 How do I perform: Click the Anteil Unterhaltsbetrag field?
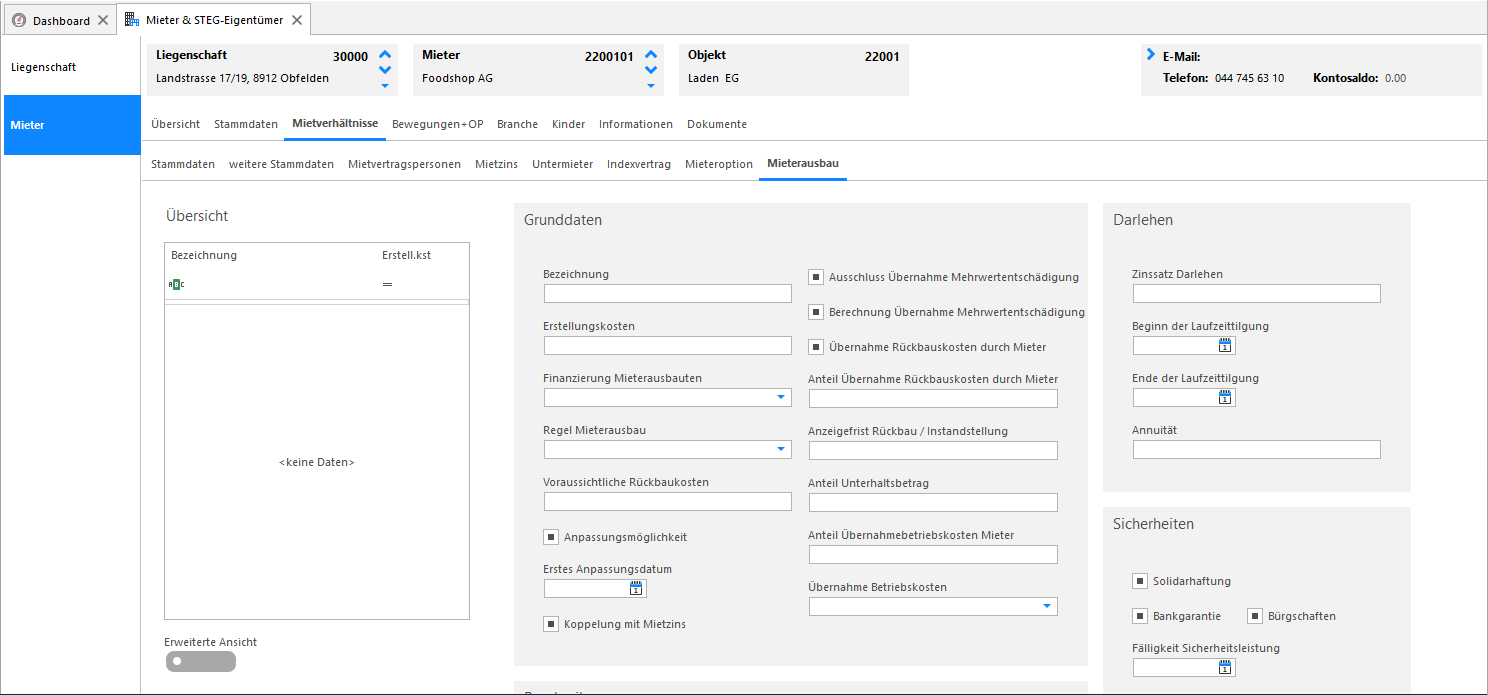933,502
